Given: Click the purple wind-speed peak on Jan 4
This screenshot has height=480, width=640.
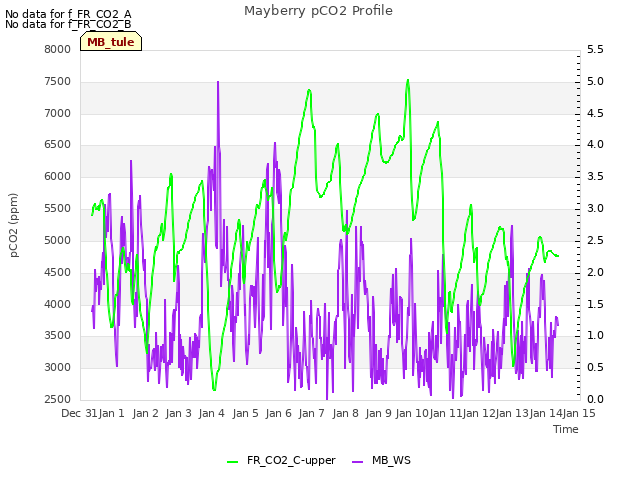Looking at the screenshot, I should (218, 83).
